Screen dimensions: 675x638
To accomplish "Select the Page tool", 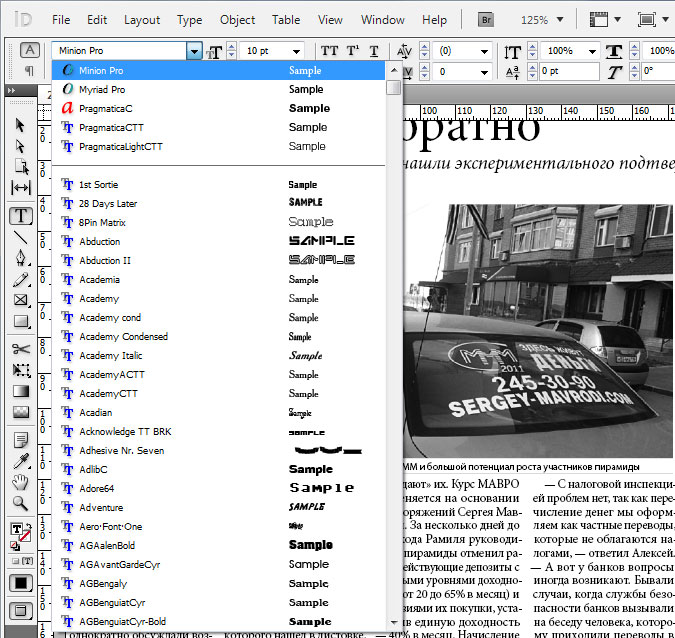I will pos(21,166).
